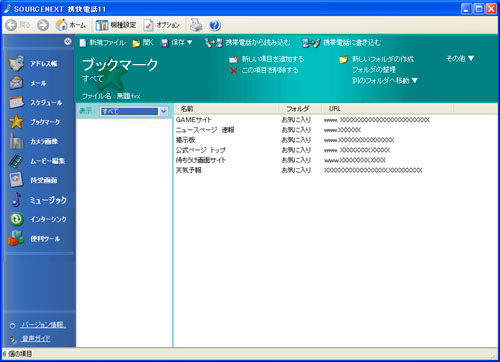Open the バージョン情報 link
Screen dimensions: 500x362
tap(43, 325)
